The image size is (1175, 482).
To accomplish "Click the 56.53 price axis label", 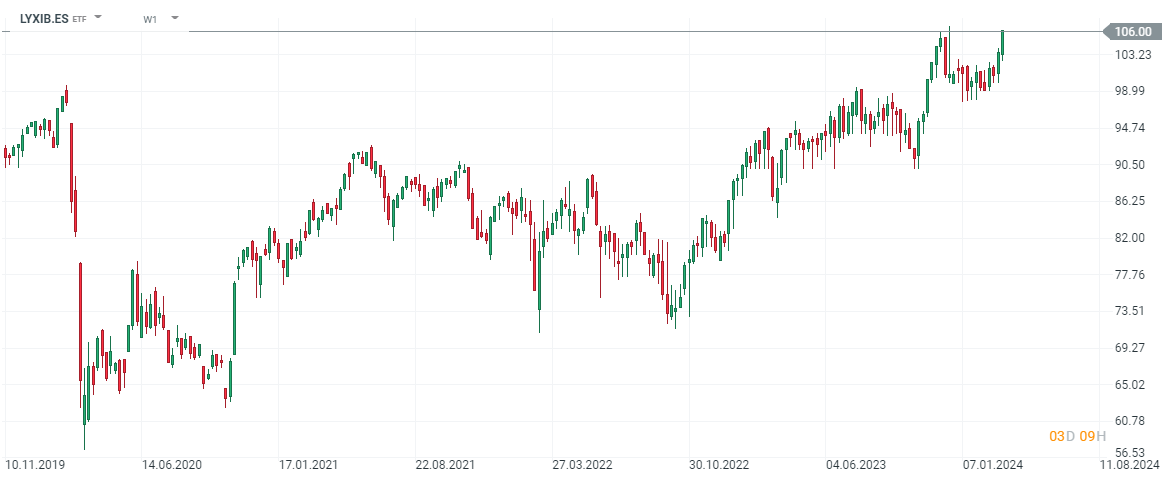I will click(x=1132, y=452).
